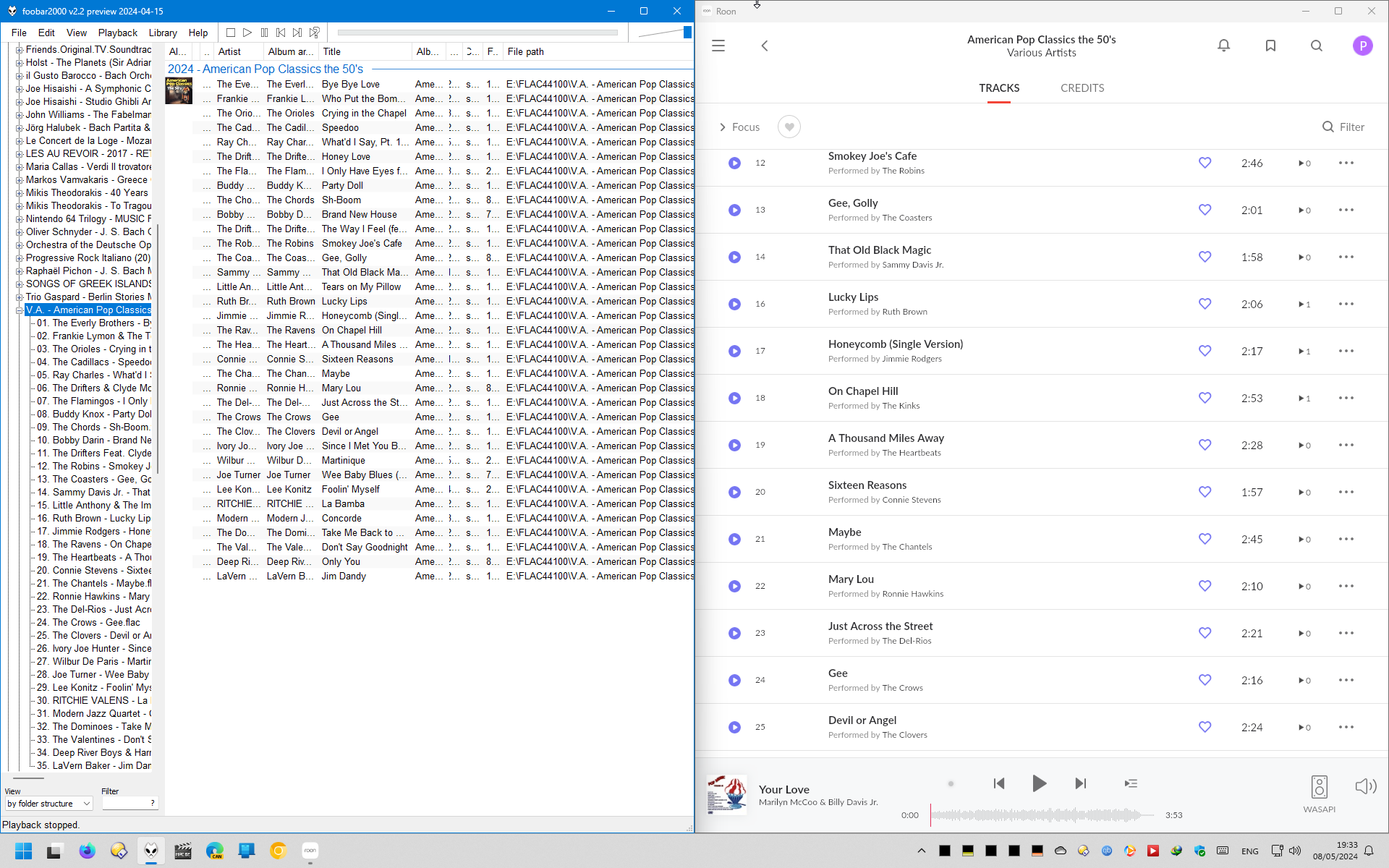Expand the Trio Gaspard - Berlin Stories folder
The image size is (1389, 868).
click(20, 297)
